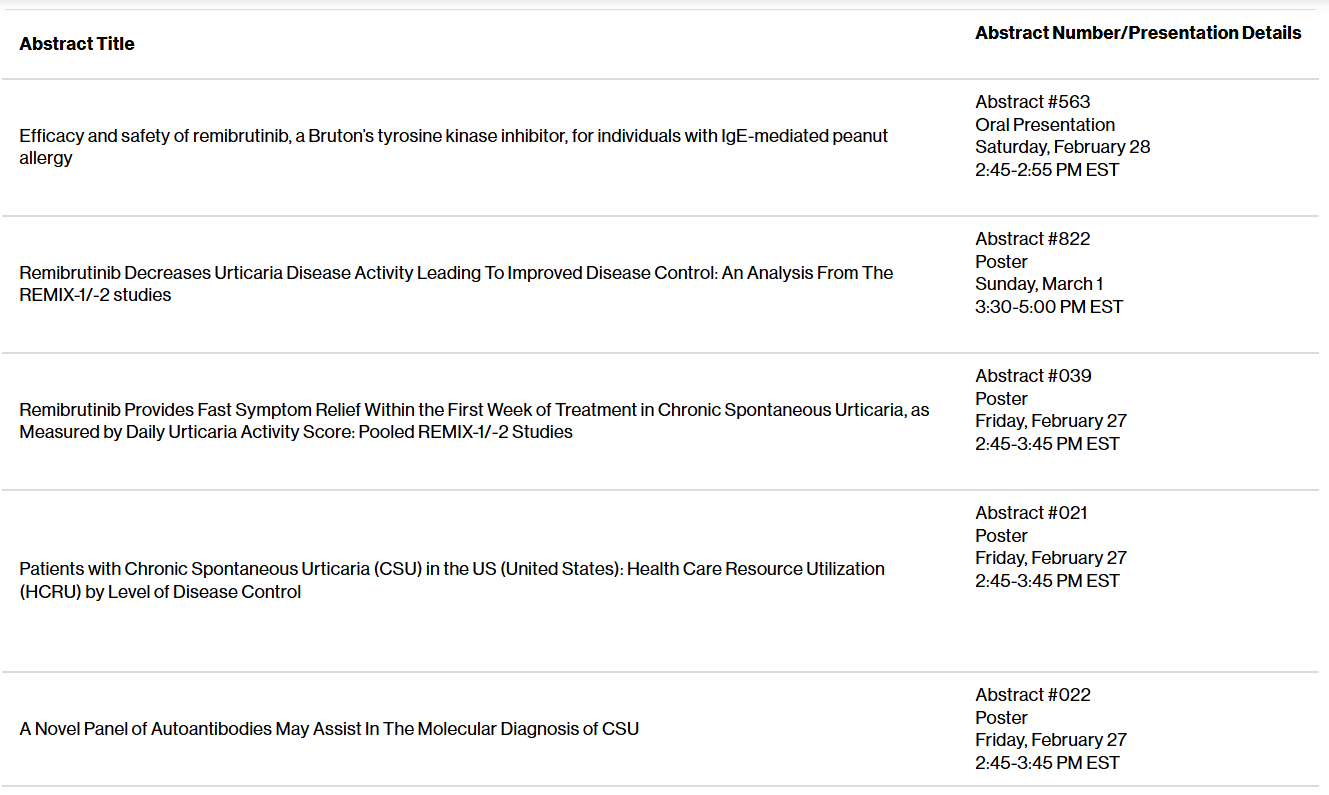This screenshot has width=1329, height=795.
Task: Select the Novel Panel of Autoantibodies title
Action: (329, 729)
